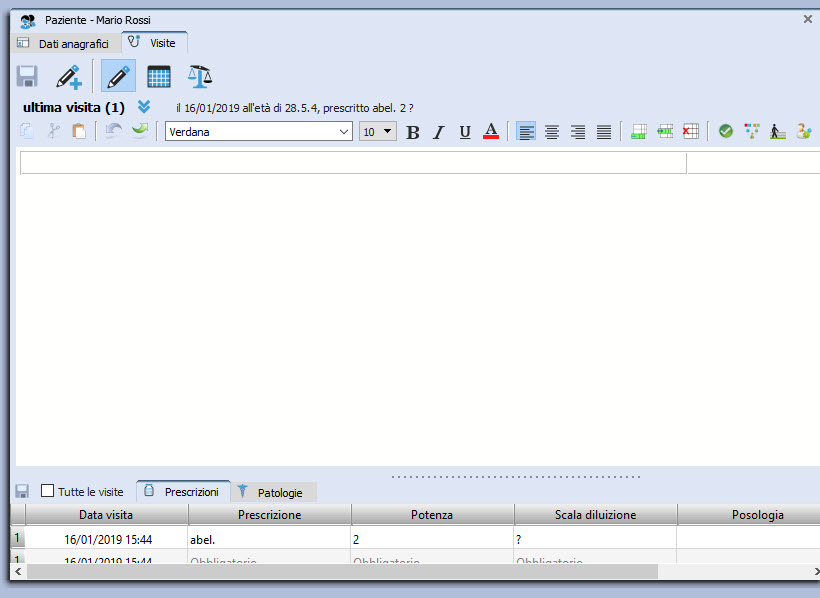Click the Prescrizione column header
The height and width of the screenshot is (598, 820).
(269, 515)
